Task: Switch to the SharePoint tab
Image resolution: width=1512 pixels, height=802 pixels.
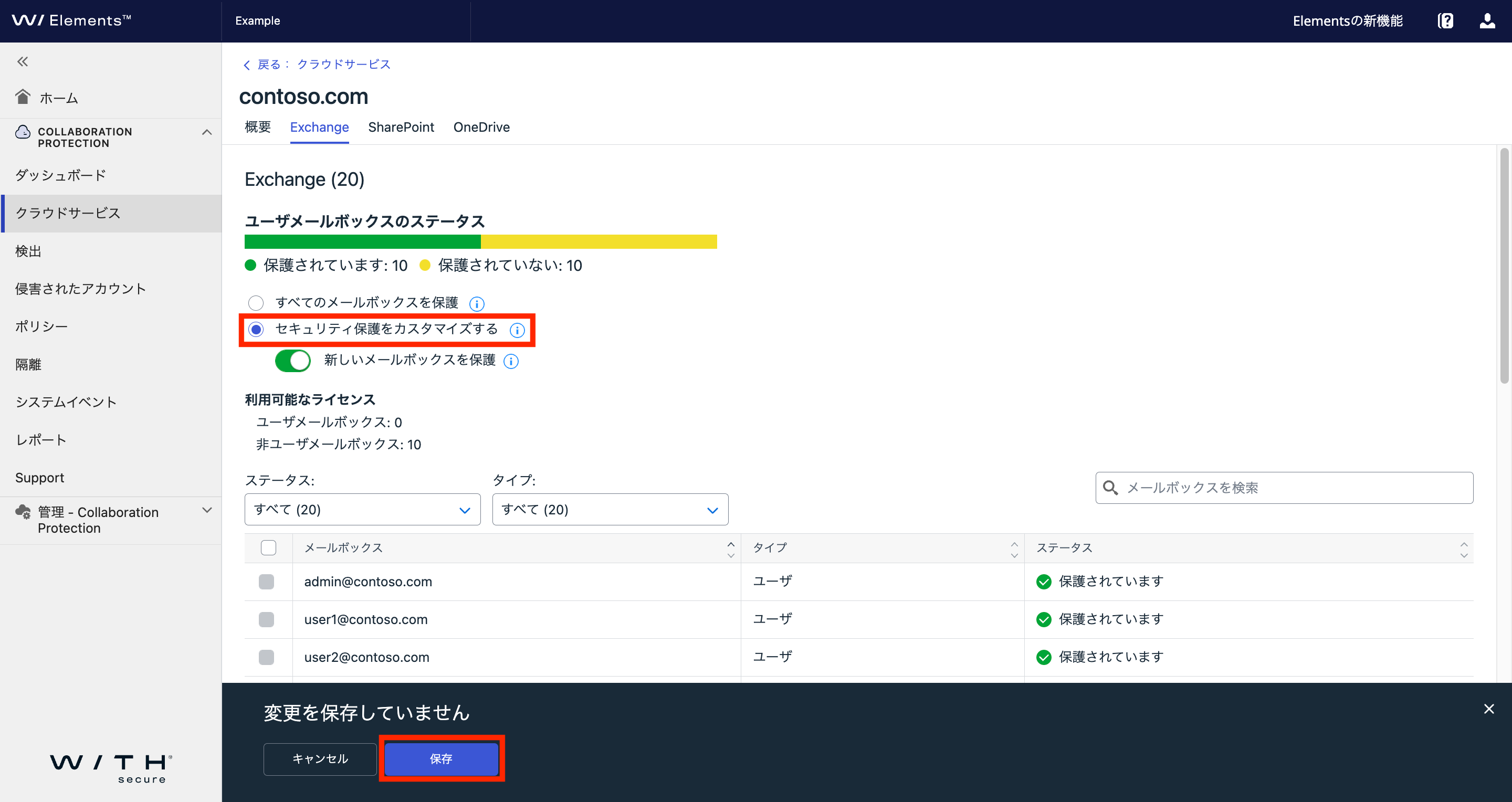Action: click(401, 128)
